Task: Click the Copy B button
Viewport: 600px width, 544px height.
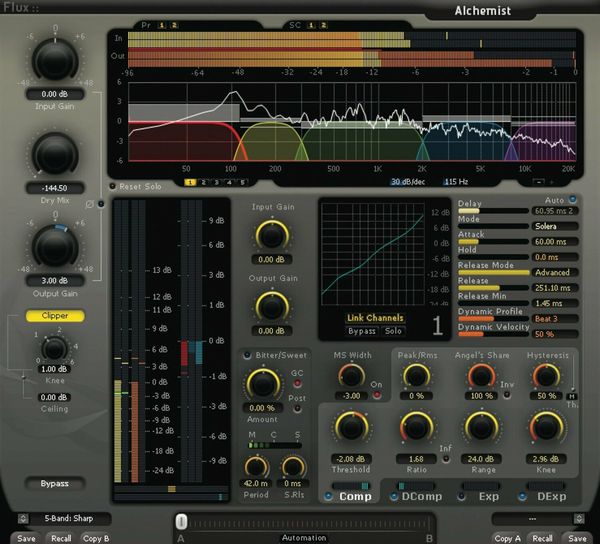Action: coord(97,538)
